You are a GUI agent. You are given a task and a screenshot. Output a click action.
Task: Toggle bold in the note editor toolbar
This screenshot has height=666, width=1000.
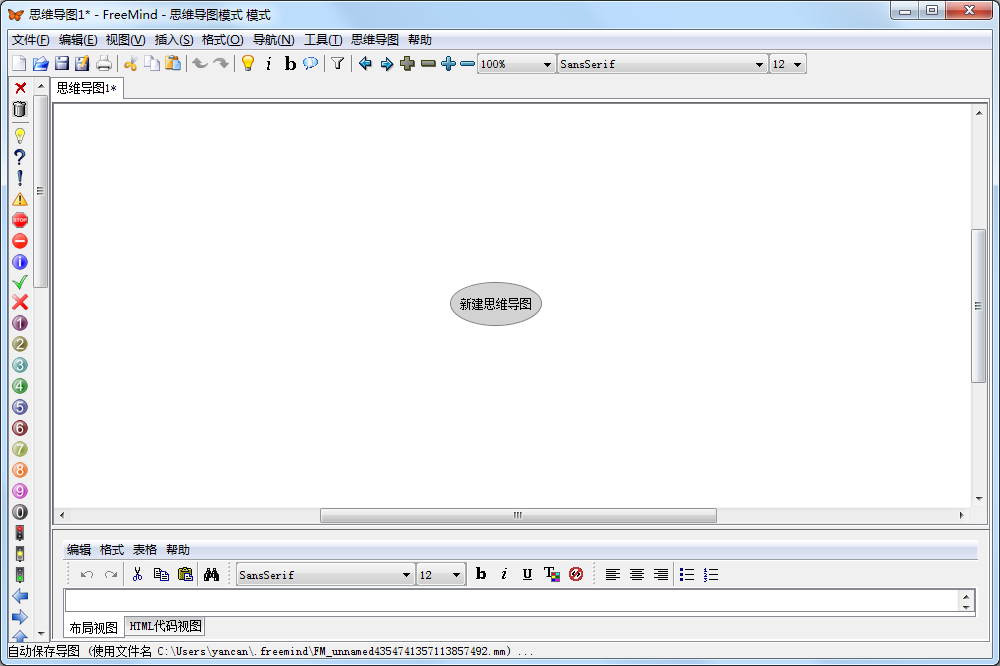click(x=481, y=575)
